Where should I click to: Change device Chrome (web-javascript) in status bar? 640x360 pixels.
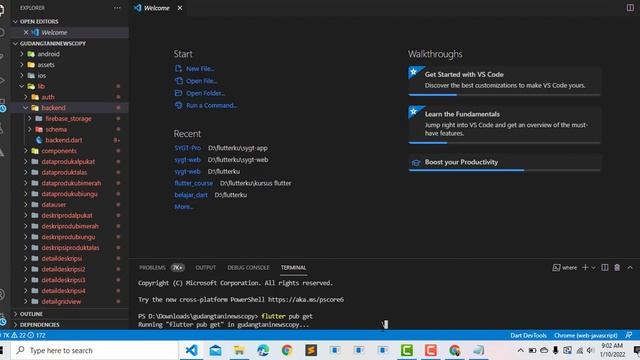point(586,336)
